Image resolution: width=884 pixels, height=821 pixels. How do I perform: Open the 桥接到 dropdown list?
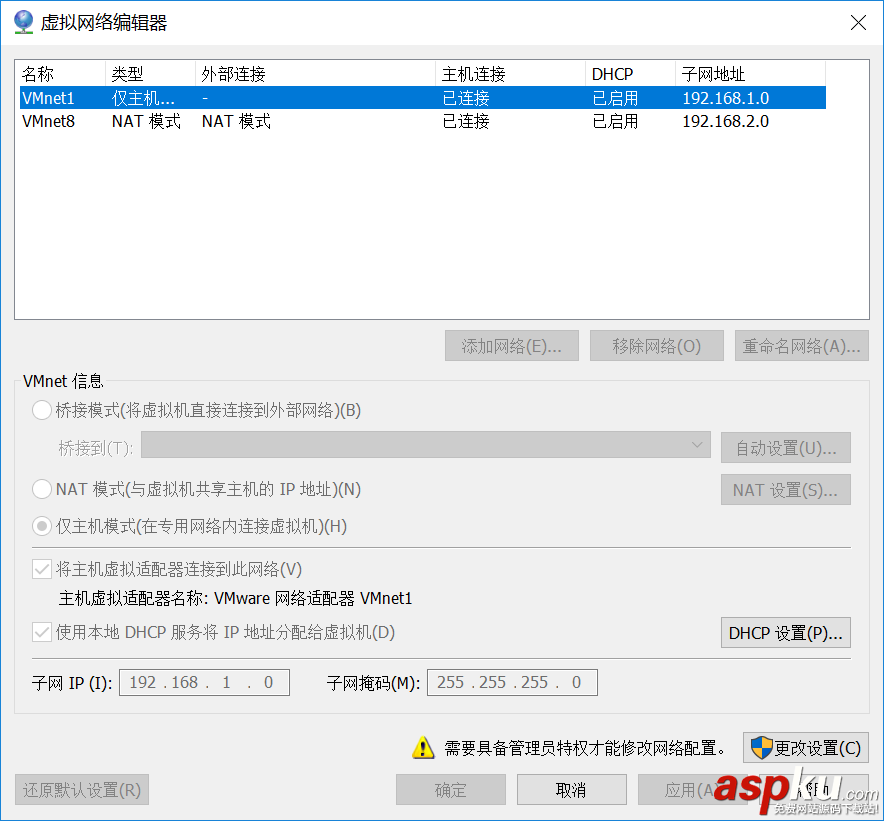point(426,445)
